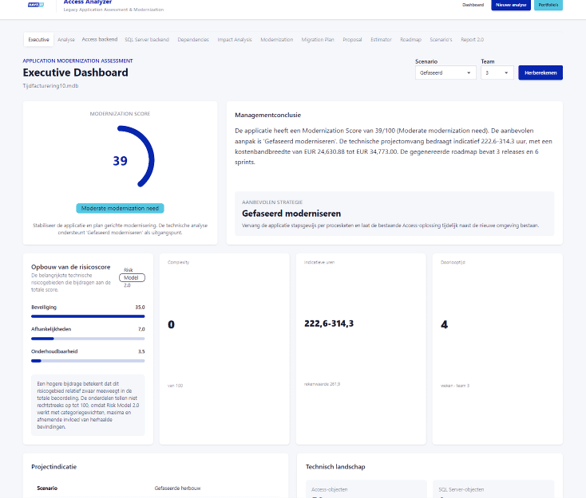The width and height of the screenshot is (586, 498).
Task: Click the Access Analyzer logo icon
Action: point(36,4)
